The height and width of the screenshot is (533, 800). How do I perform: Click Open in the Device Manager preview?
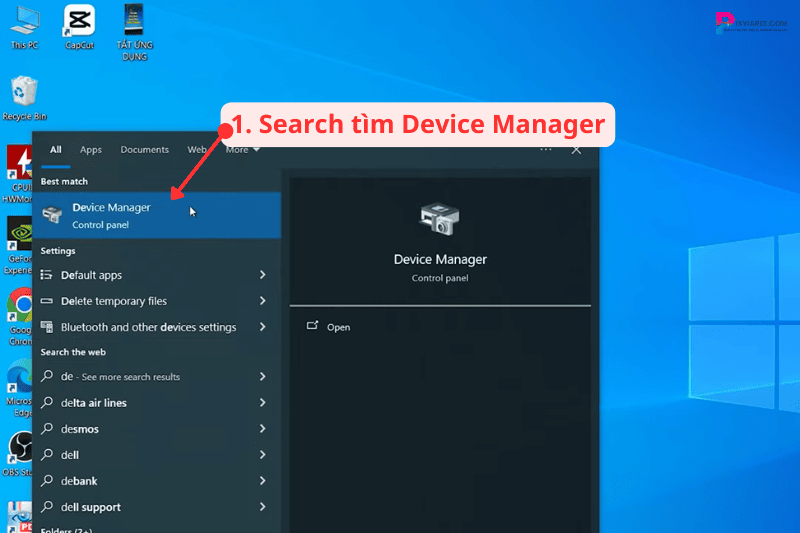(338, 327)
